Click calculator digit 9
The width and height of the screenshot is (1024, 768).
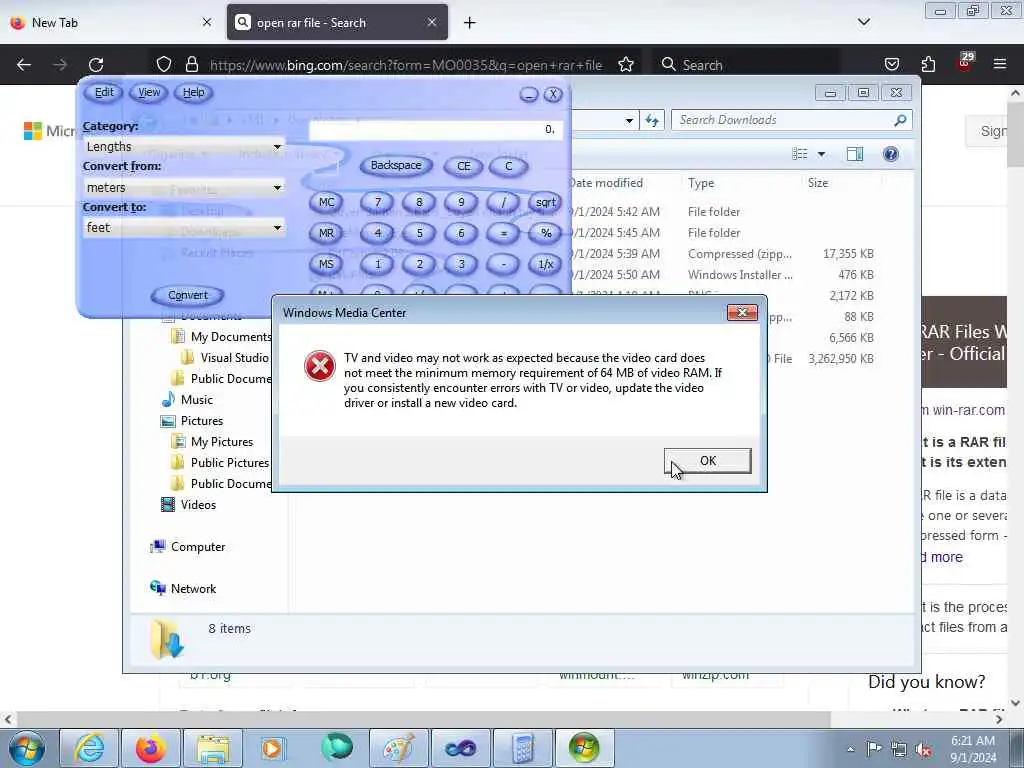(461, 202)
